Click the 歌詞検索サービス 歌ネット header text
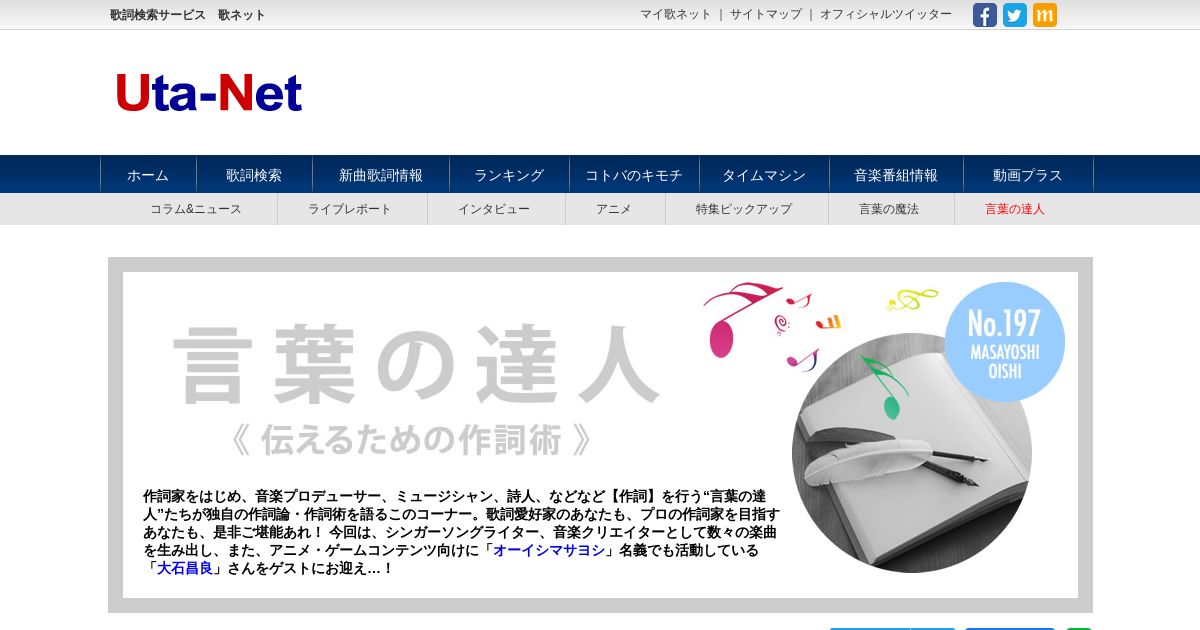The image size is (1200, 630). [x=188, y=15]
